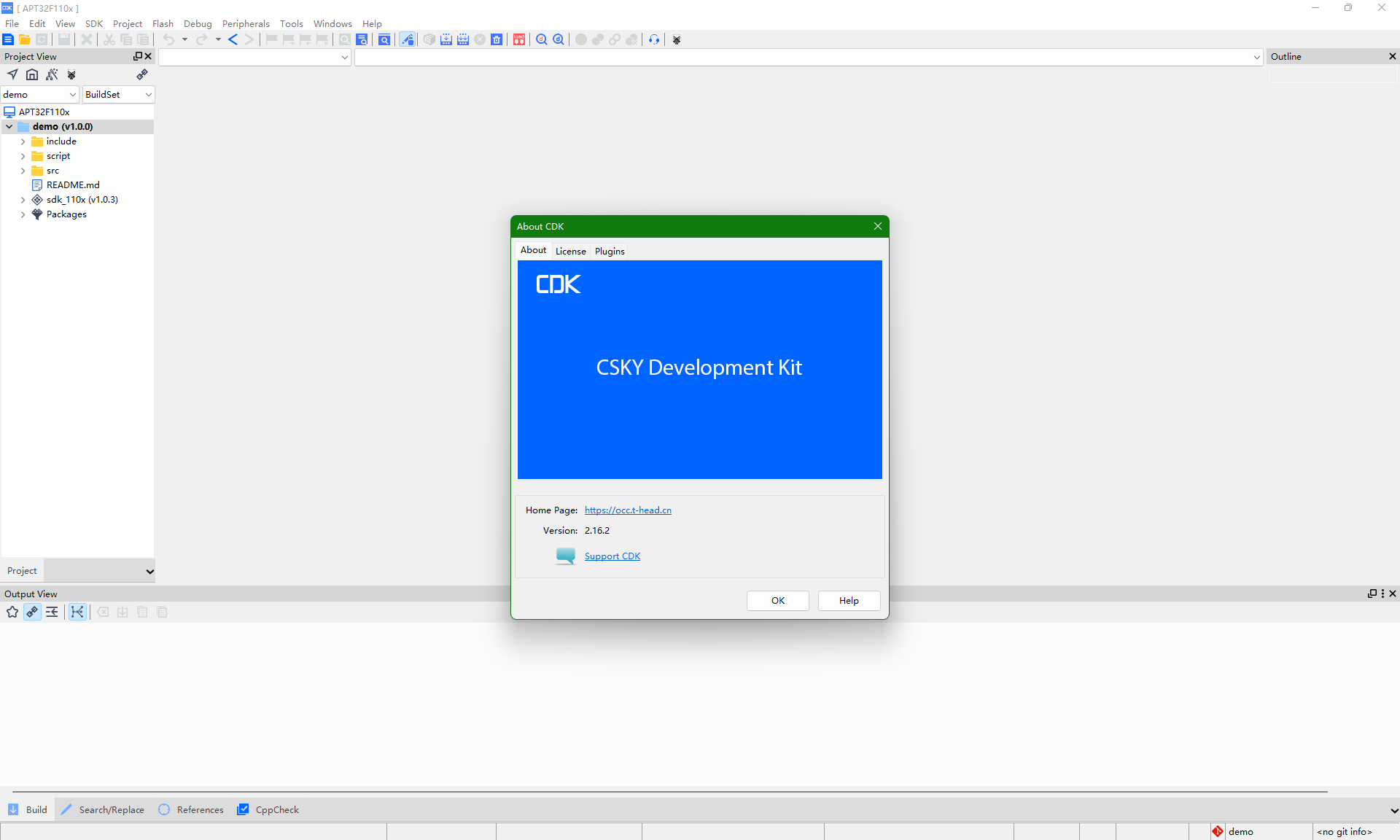Open the Debug menu

tap(198, 23)
